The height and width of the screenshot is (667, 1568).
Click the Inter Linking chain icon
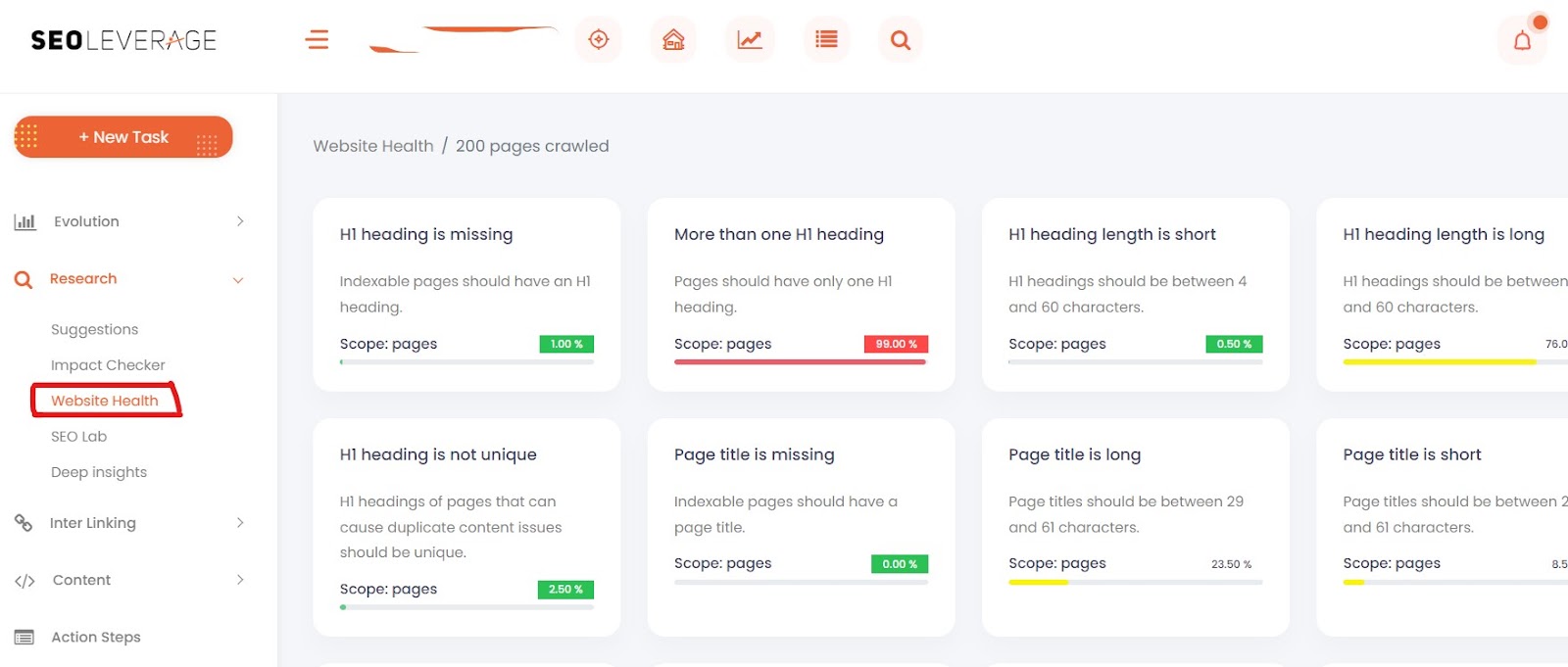(x=24, y=523)
